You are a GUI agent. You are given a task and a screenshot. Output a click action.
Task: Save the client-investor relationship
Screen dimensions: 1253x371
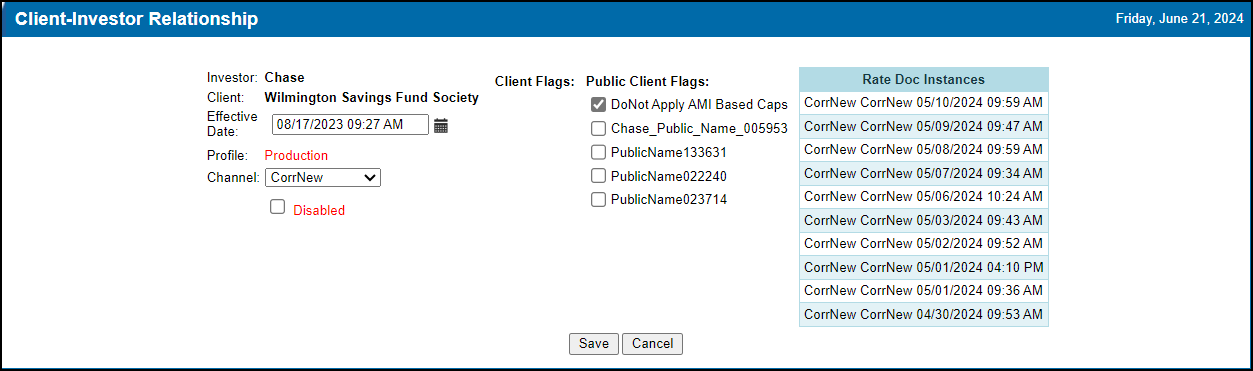[x=594, y=343]
